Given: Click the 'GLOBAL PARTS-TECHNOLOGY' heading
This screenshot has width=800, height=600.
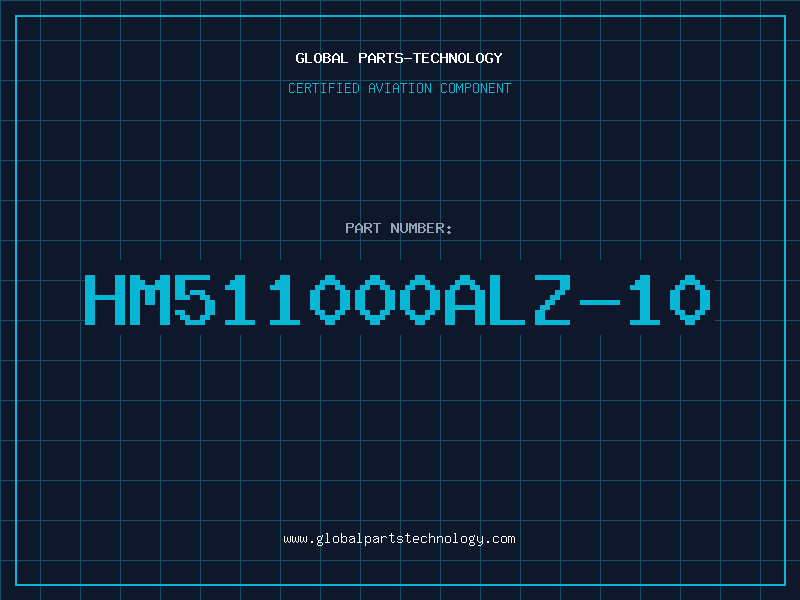Looking at the screenshot, I should 399,58.
